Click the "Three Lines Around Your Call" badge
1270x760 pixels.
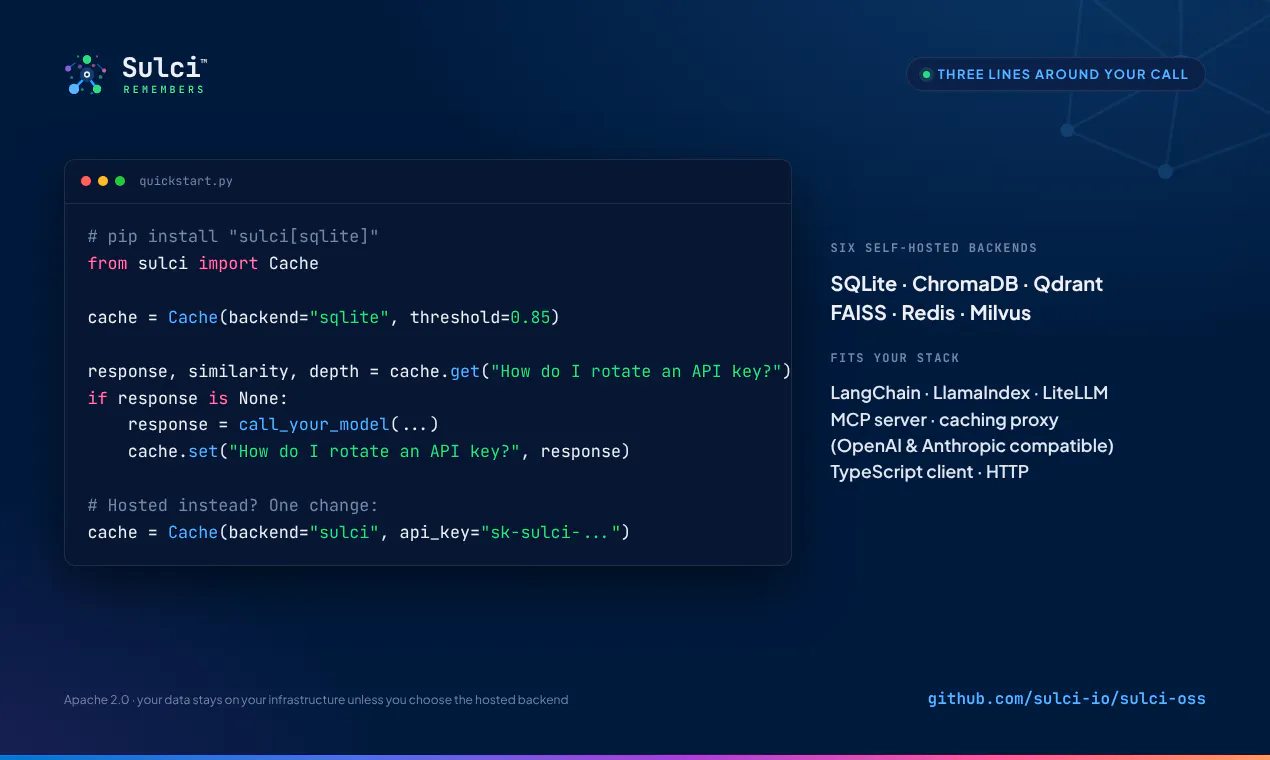[x=1055, y=74]
